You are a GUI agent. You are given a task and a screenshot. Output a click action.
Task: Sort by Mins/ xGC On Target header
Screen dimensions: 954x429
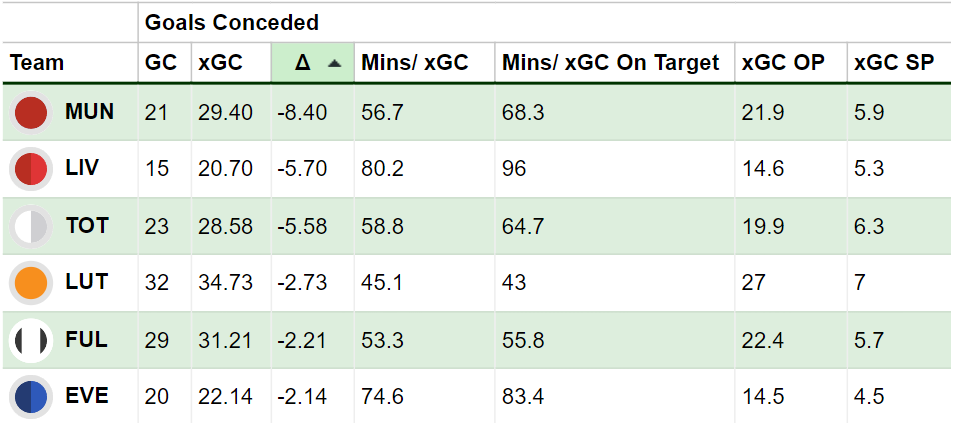pyautogui.click(x=610, y=63)
